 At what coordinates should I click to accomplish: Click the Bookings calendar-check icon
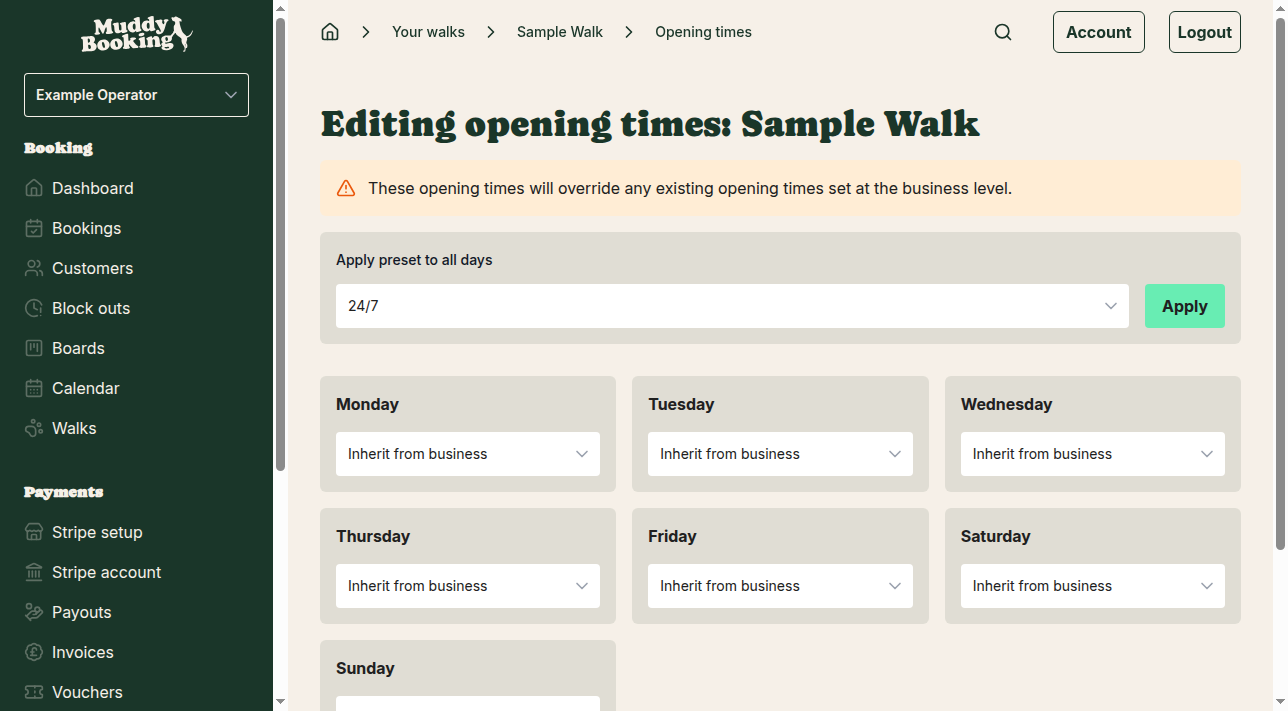[34, 228]
